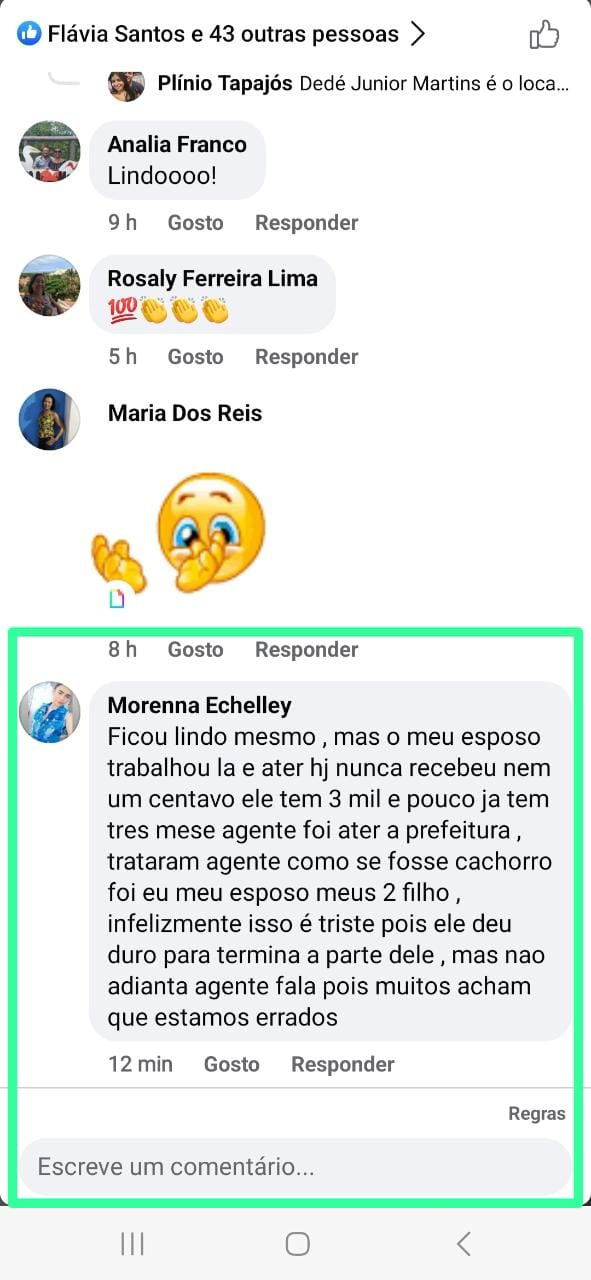Tap the Android back arrow
The width and height of the screenshot is (591, 1280).
point(463,1243)
